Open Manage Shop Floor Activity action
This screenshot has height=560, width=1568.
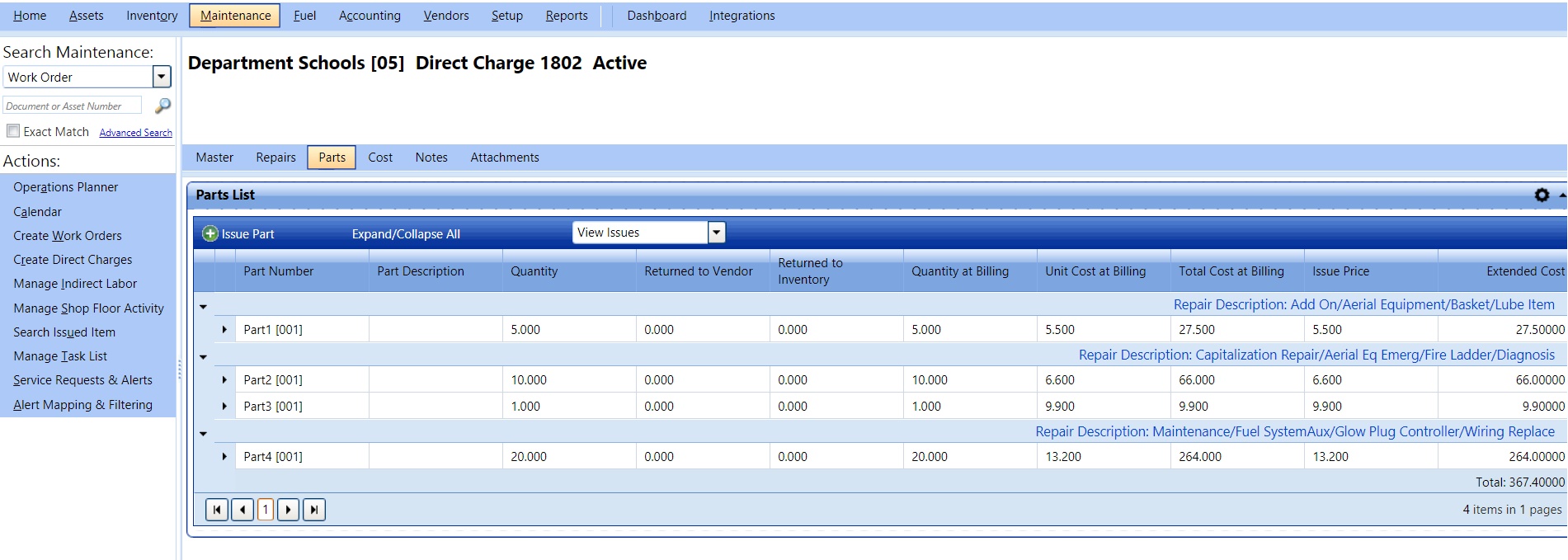pyautogui.click(x=88, y=308)
